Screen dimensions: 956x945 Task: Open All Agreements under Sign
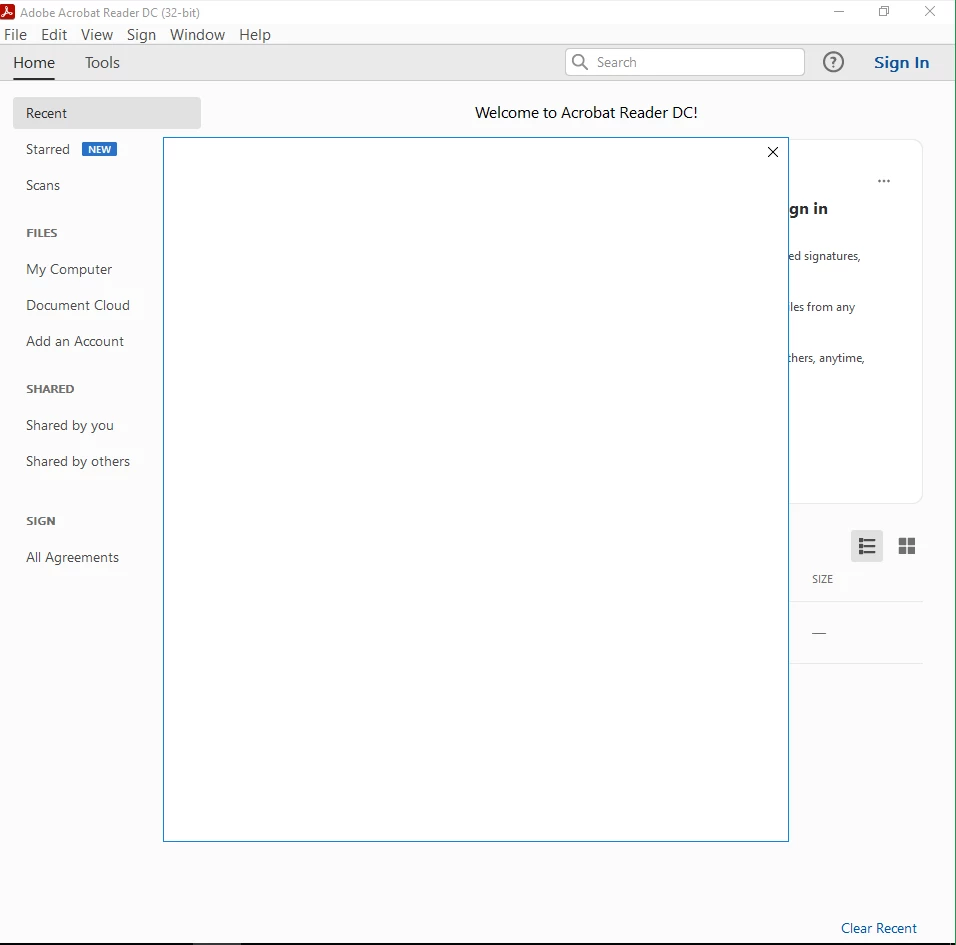(x=73, y=557)
